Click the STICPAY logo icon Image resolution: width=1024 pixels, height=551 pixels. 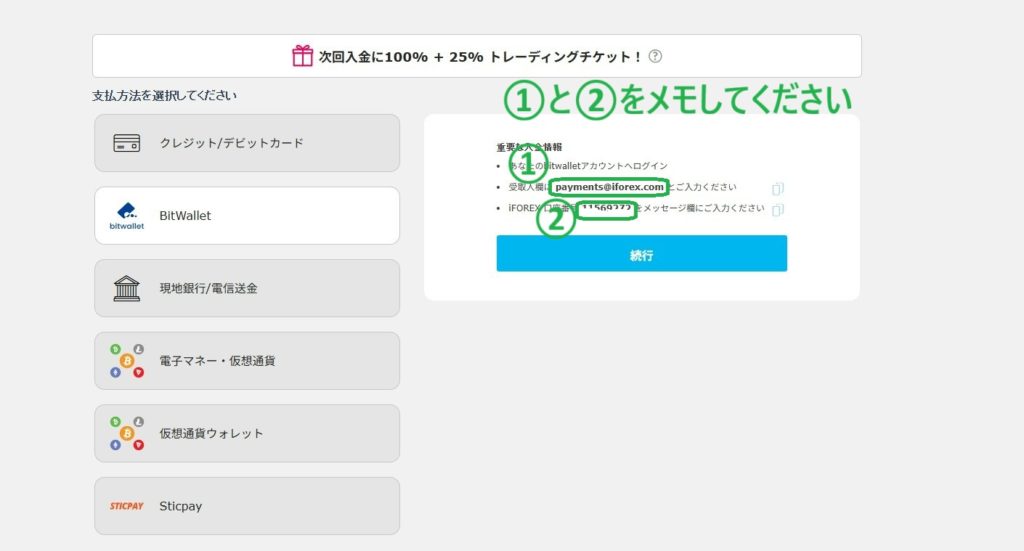click(127, 506)
